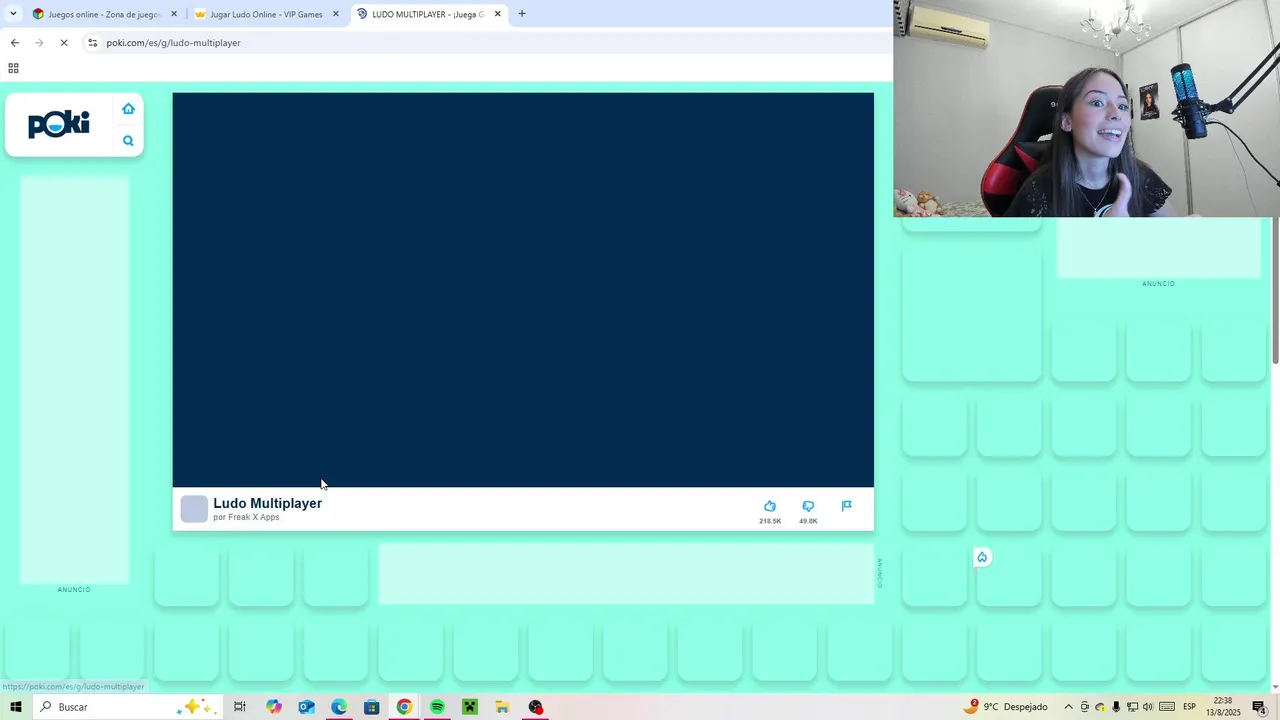1280x720 pixels.
Task: Open Microsoft Store from taskbar
Action: 371,707
